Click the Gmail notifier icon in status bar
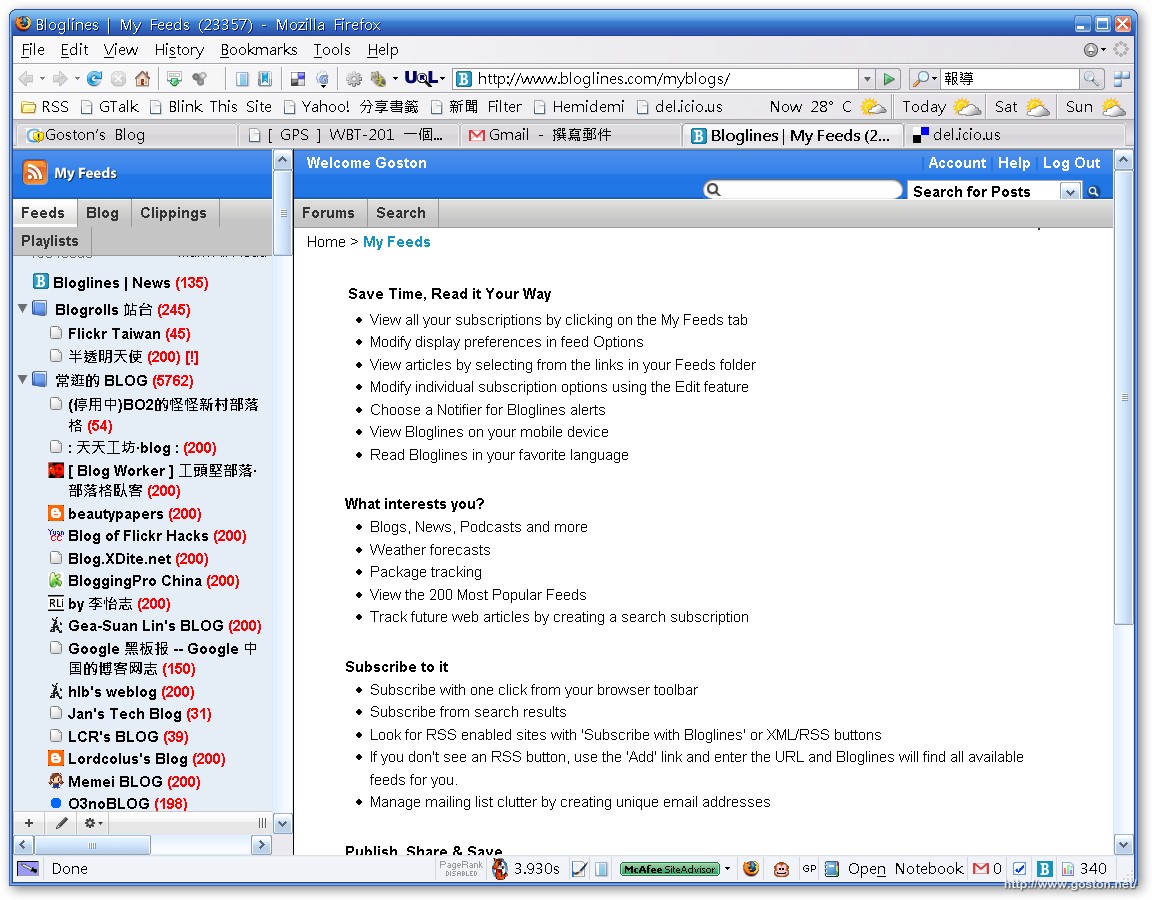 point(980,868)
